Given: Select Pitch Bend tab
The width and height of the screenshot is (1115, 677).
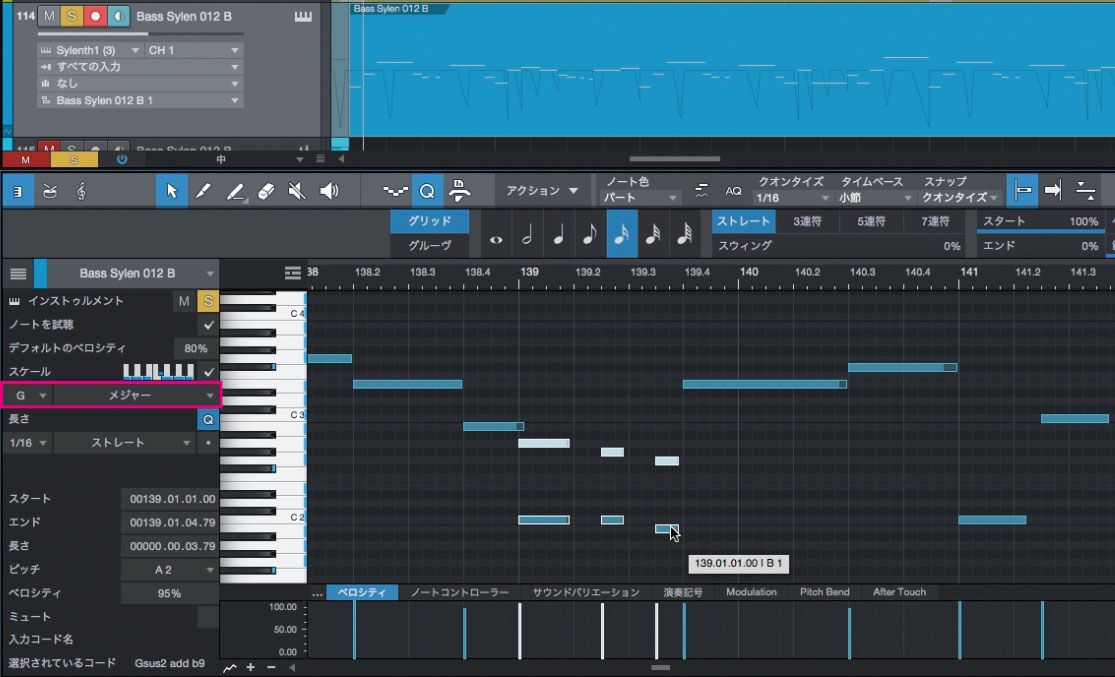Looking at the screenshot, I should 824,592.
